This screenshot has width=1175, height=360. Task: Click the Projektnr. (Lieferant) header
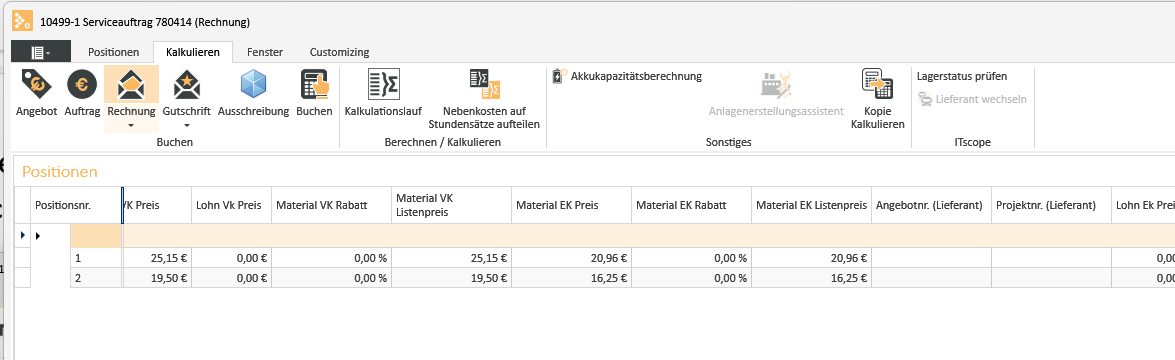tap(1051, 205)
